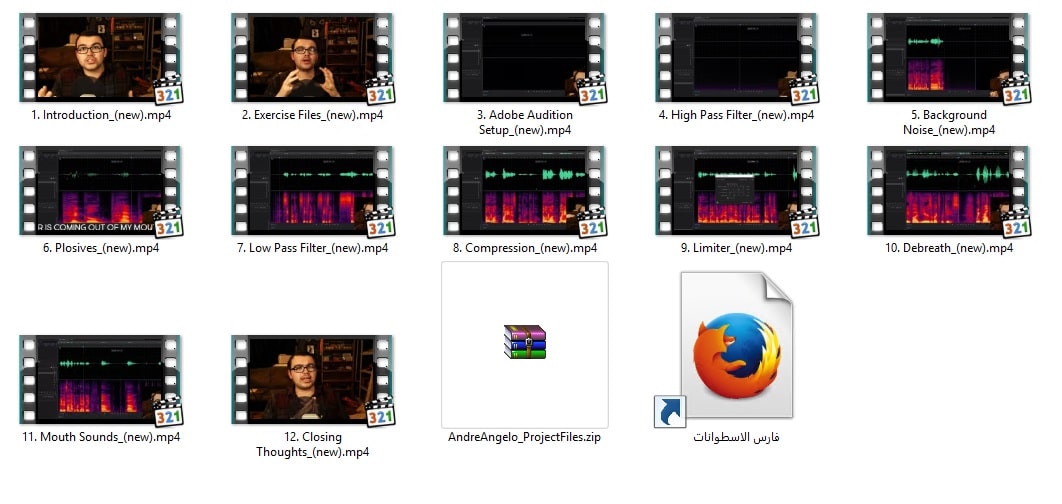
Task: Click the file name "5. Background Noise_(new).mp4"
Action: tap(949, 122)
